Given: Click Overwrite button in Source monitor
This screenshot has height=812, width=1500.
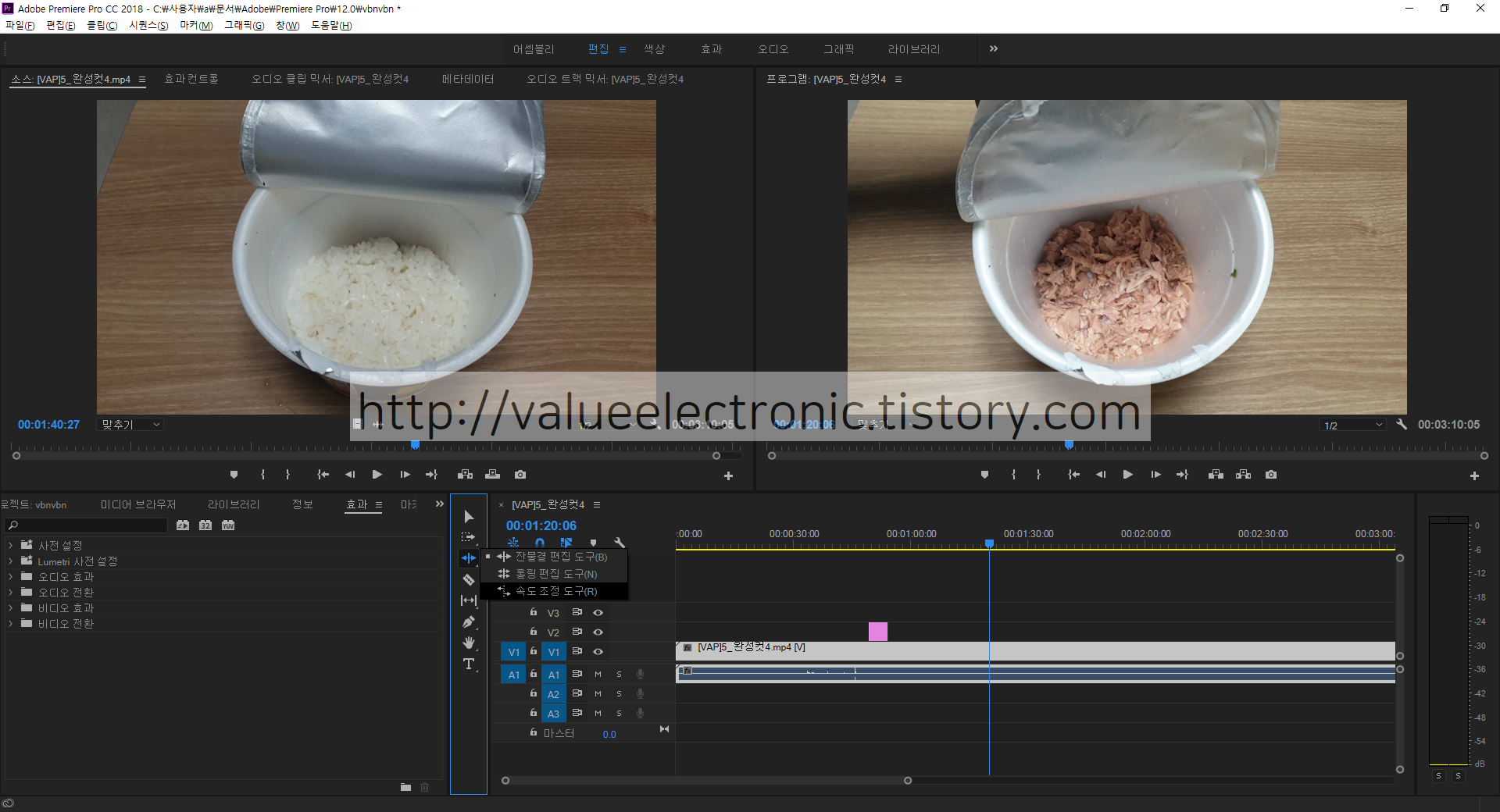Looking at the screenshot, I should click(492, 475).
